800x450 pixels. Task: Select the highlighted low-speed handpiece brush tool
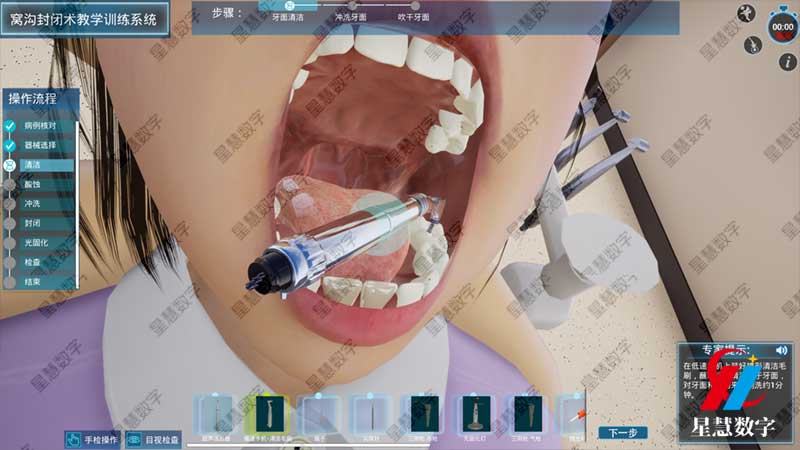[267, 414]
